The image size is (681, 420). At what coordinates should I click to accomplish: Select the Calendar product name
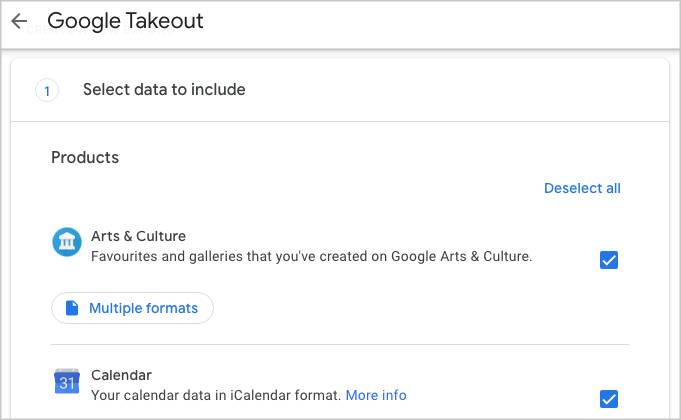[x=121, y=375]
